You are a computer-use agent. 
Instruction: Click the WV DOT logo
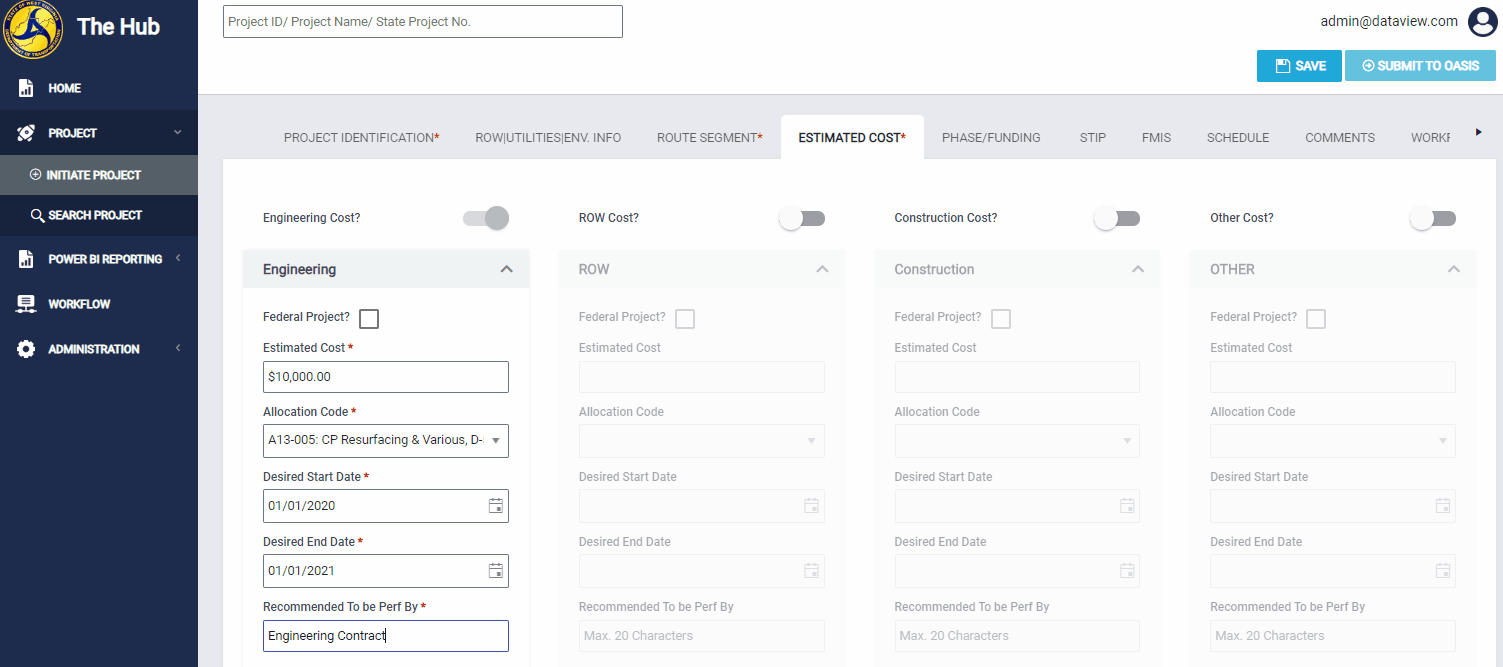coord(34,29)
